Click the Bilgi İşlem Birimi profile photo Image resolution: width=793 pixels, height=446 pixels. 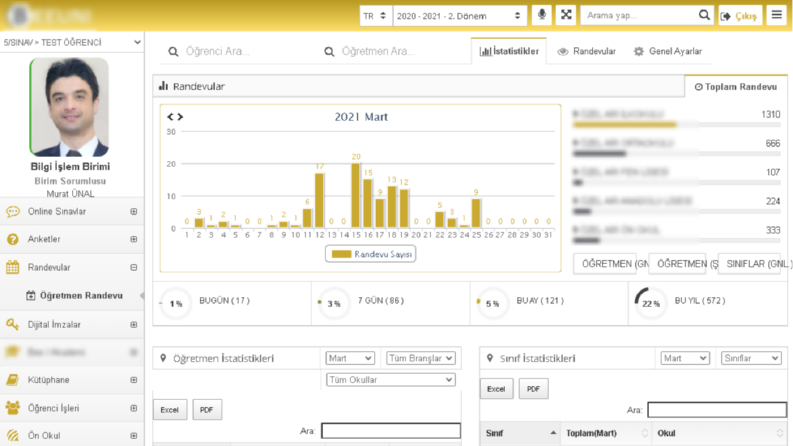[x=69, y=107]
